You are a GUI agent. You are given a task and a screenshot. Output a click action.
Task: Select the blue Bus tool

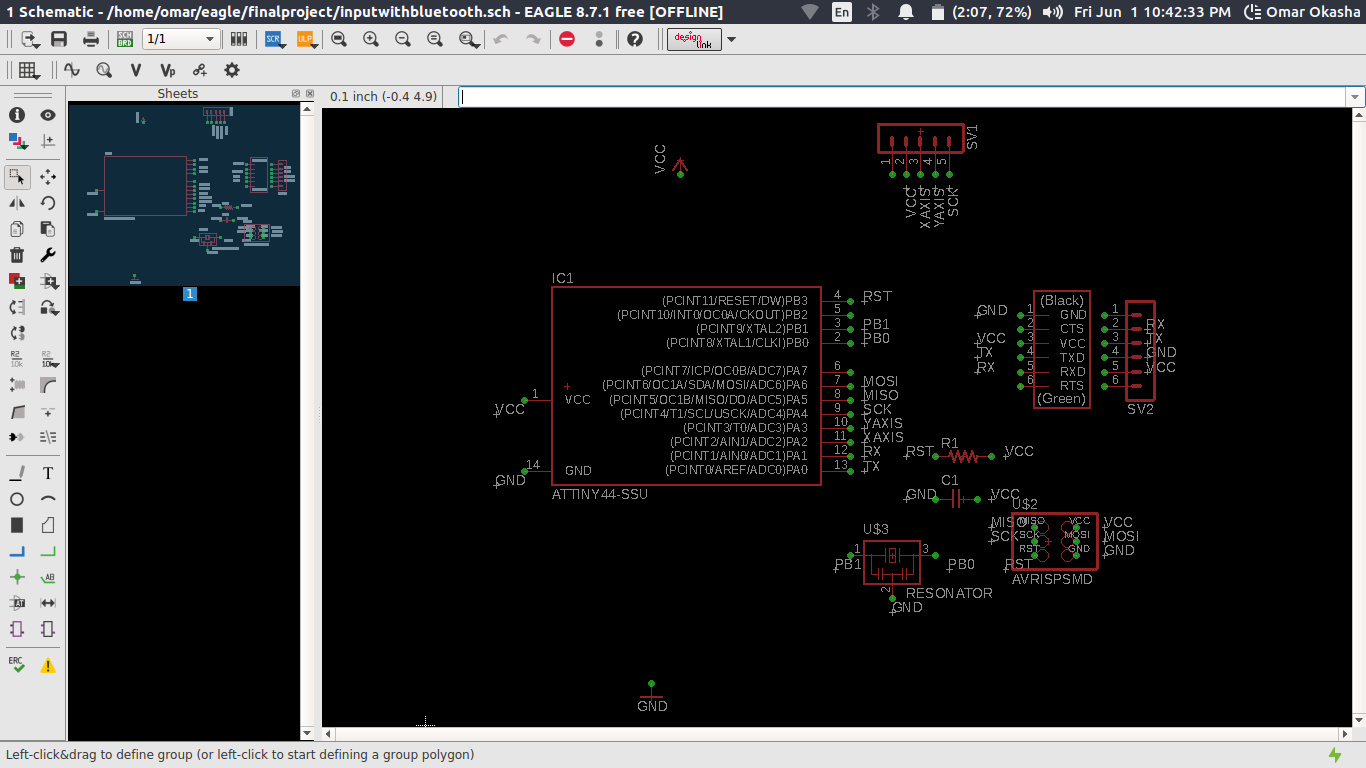click(x=17, y=551)
